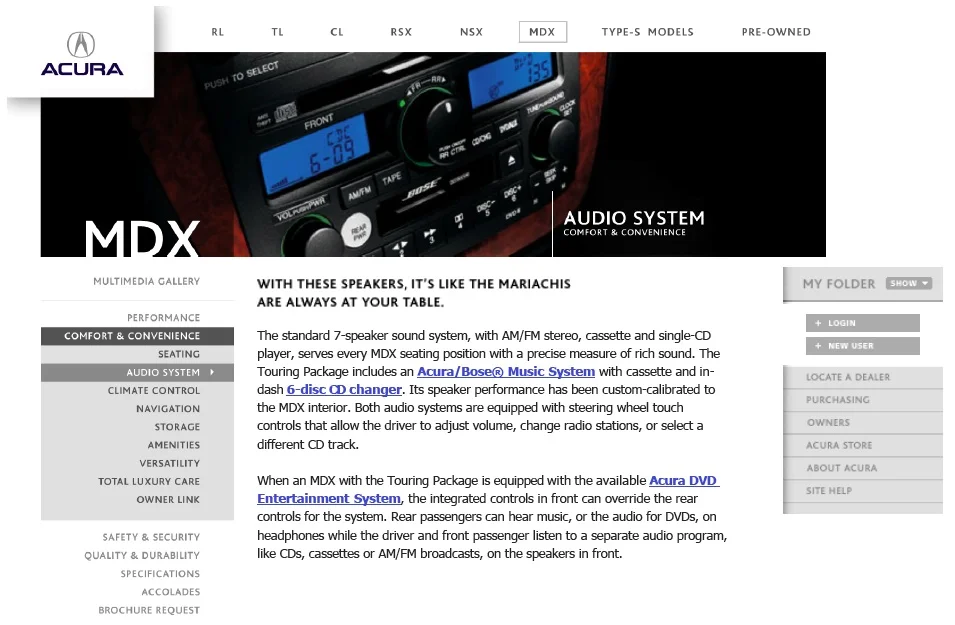Click the arrow beside Audio System
The image size is (955, 625).
212,372
